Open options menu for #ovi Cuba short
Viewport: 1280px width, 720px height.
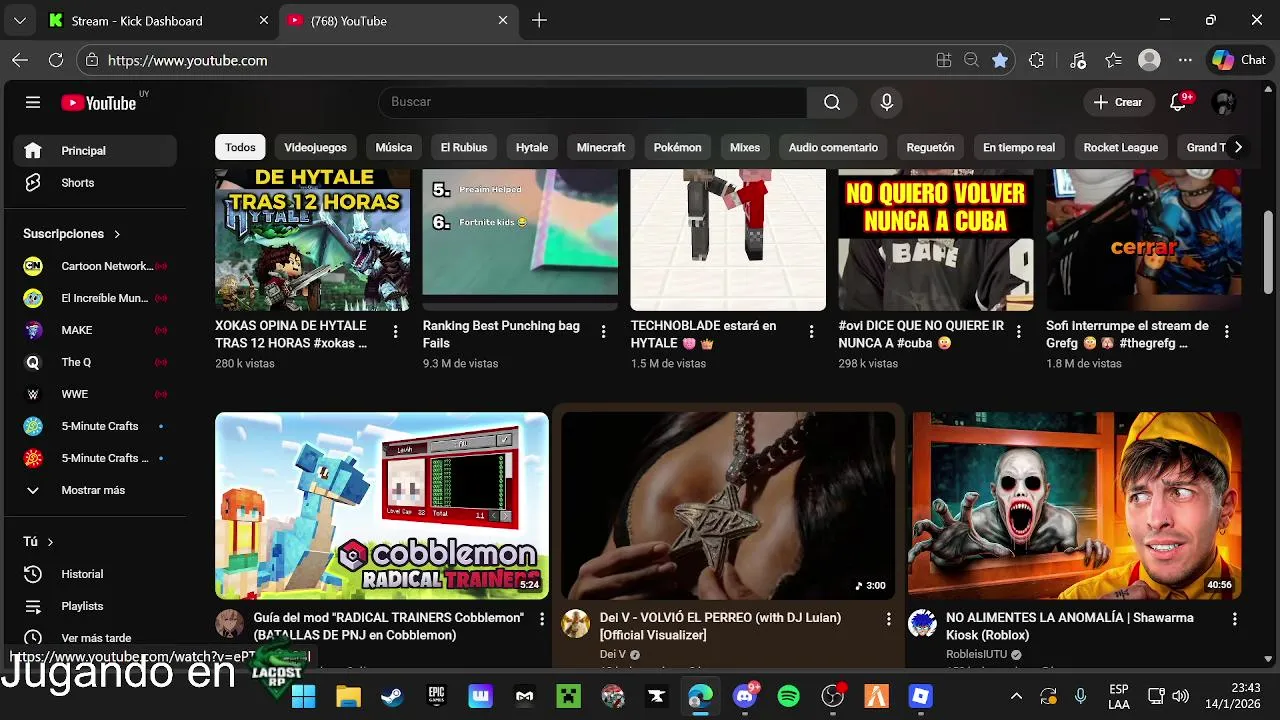pyautogui.click(x=1019, y=332)
